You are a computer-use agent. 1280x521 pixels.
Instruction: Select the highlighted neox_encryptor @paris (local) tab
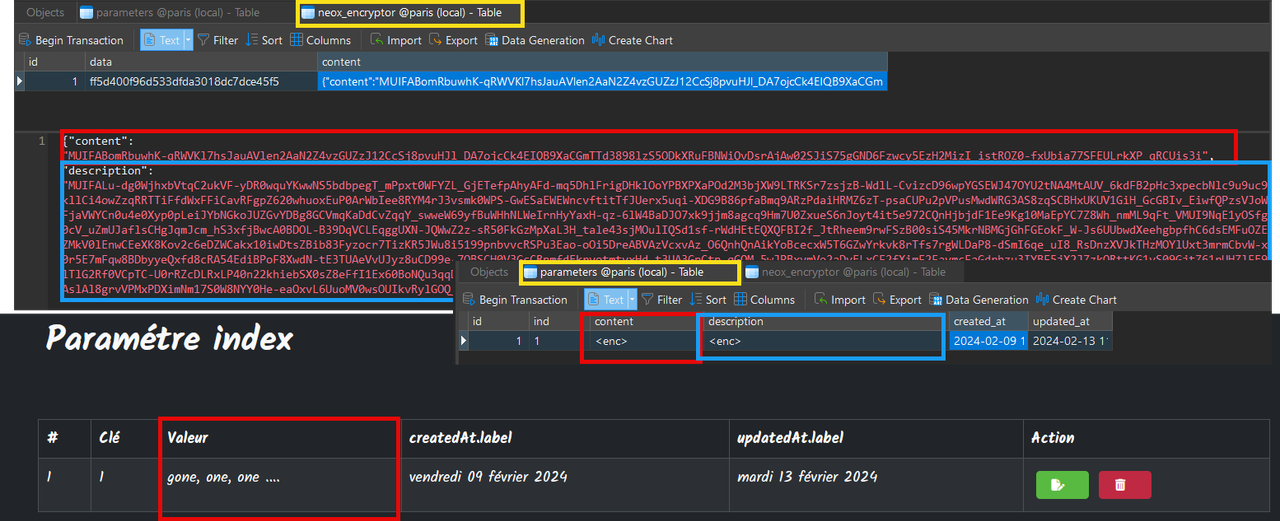[x=411, y=13]
